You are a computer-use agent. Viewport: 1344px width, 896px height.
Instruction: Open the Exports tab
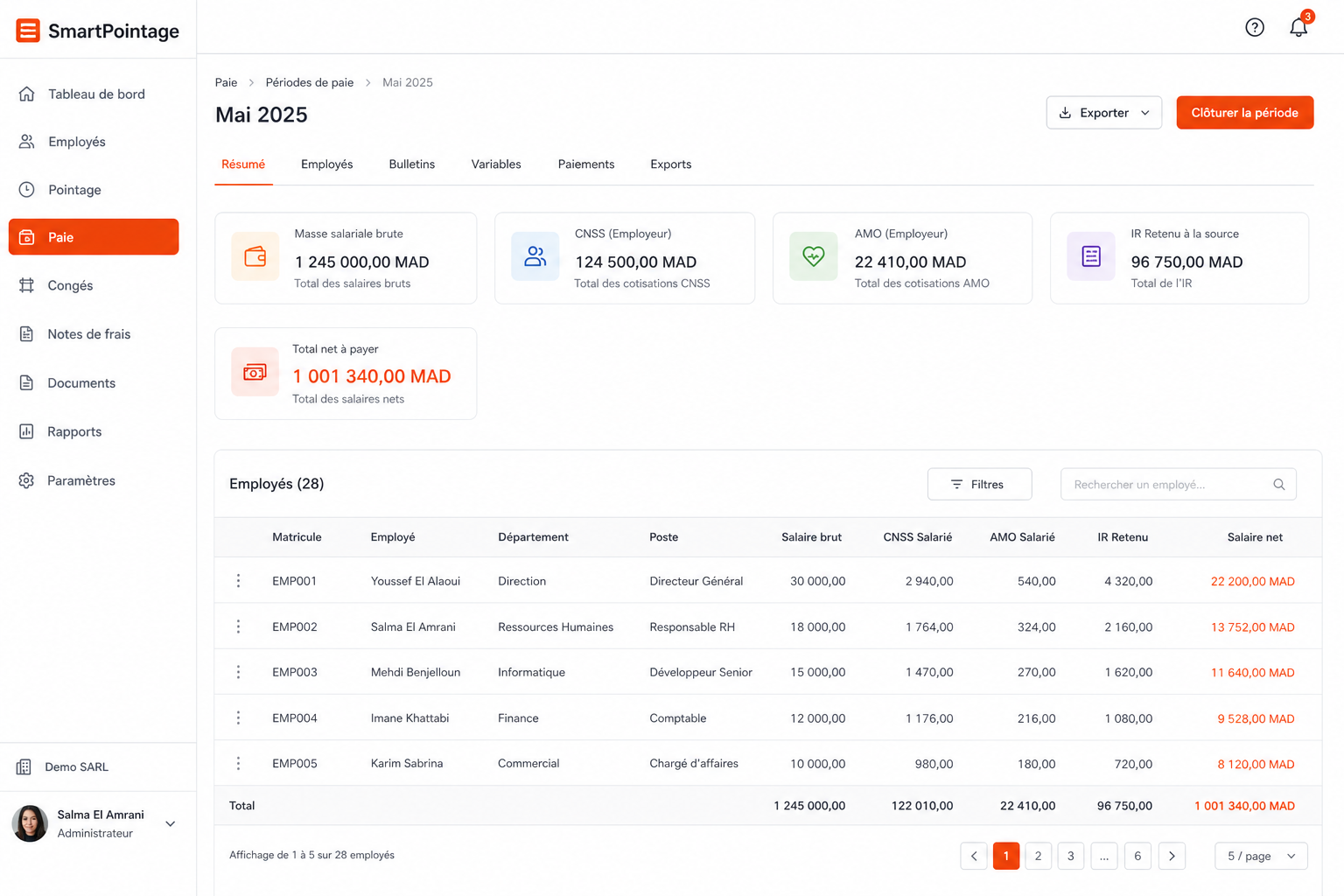(671, 164)
